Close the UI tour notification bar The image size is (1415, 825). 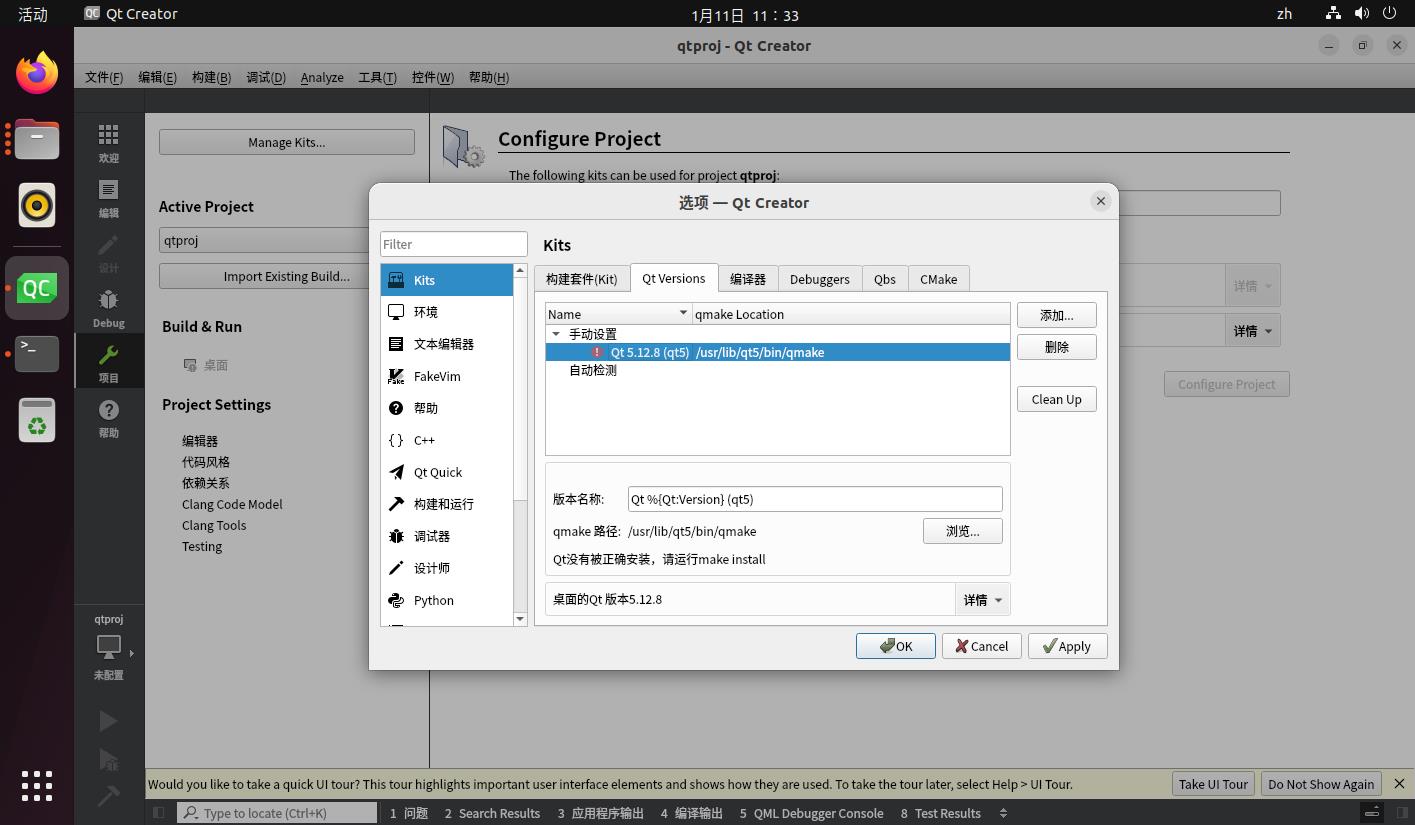pyautogui.click(x=1399, y=784)
